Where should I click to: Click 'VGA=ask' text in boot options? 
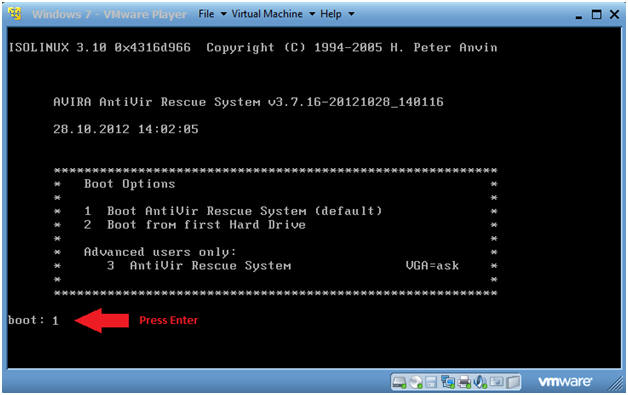pos(433,266)
